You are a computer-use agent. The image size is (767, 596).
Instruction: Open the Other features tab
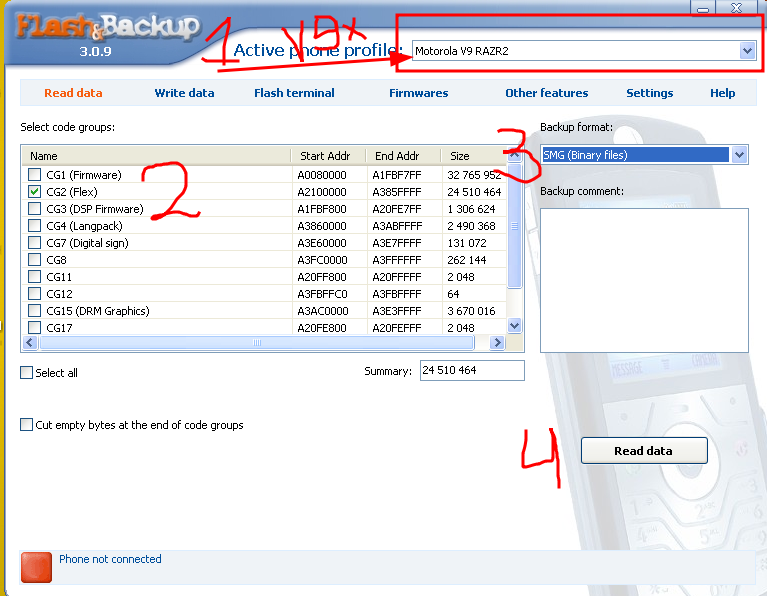[547, 93]
